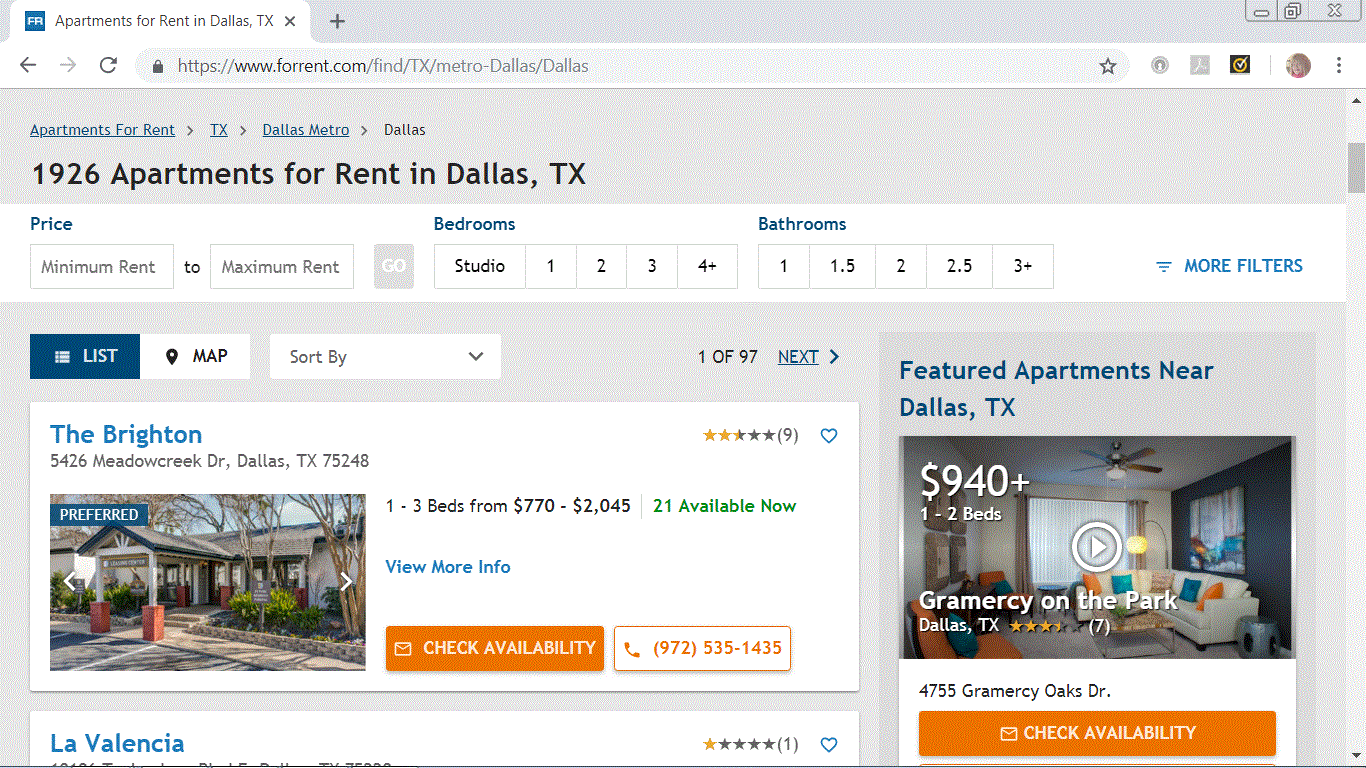This screenshot has width=1366, height=768.
Task: Show previous photo of The Brighton
Action: [69, 581]
